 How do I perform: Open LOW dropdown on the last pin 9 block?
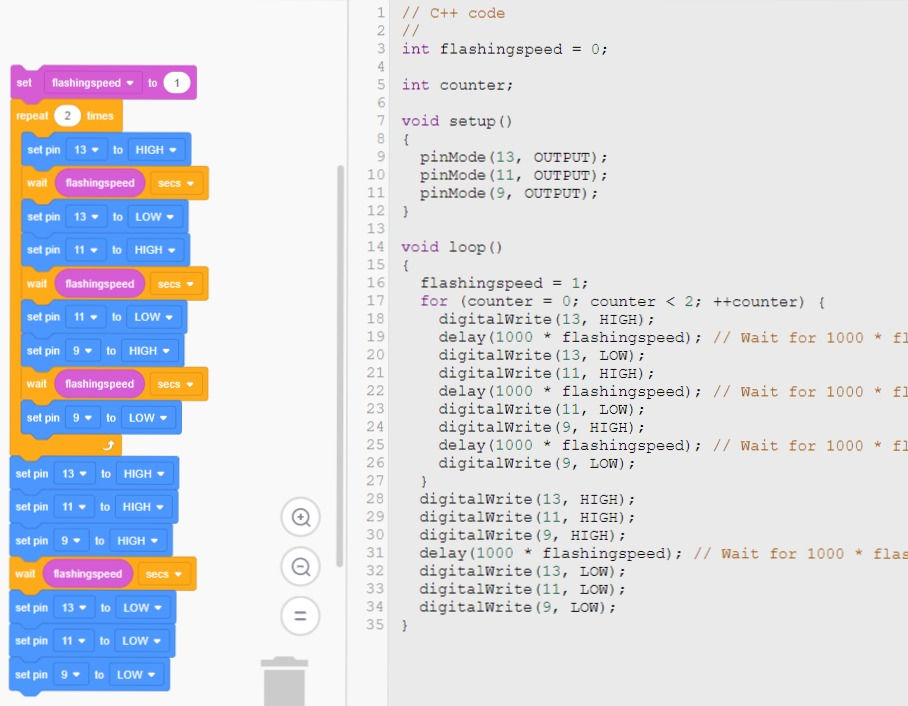tap(136, 675)
